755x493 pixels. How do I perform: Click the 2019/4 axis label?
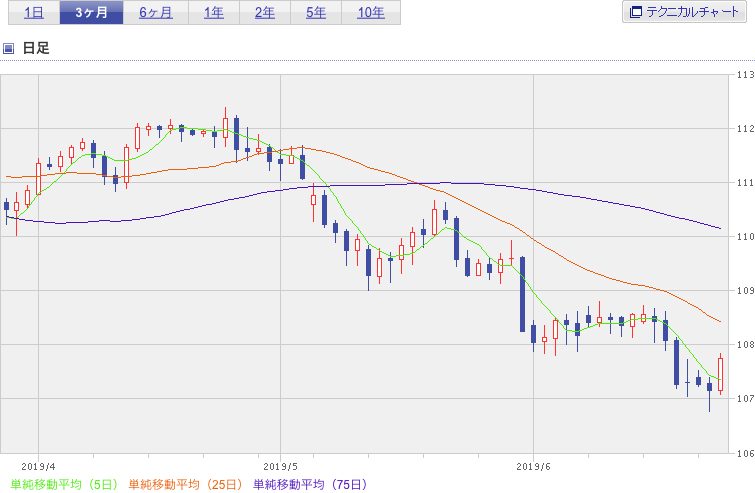click(39, 467)
